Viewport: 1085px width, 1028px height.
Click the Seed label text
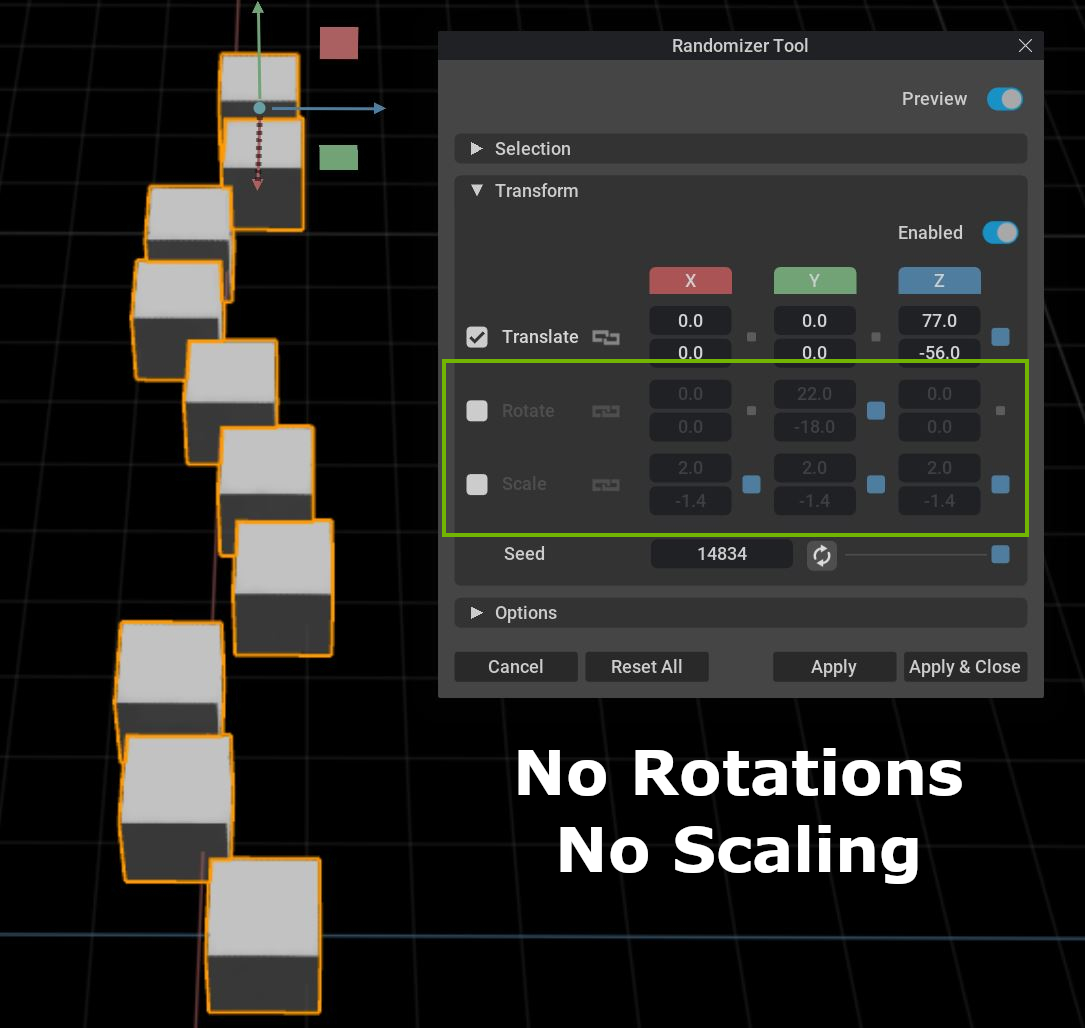coord(524,554)
